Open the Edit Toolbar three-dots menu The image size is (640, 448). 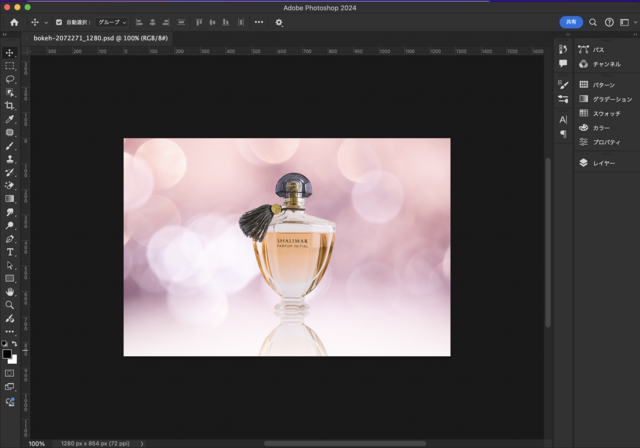pos(10,332)
